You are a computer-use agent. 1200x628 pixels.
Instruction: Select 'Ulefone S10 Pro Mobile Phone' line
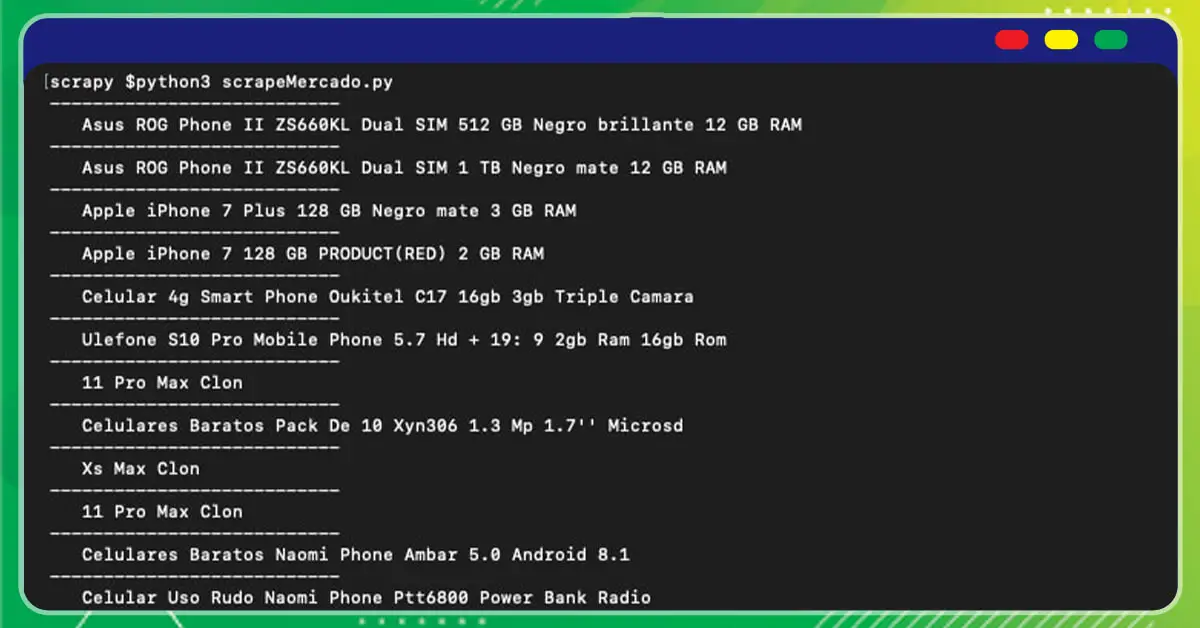[404, 340]
